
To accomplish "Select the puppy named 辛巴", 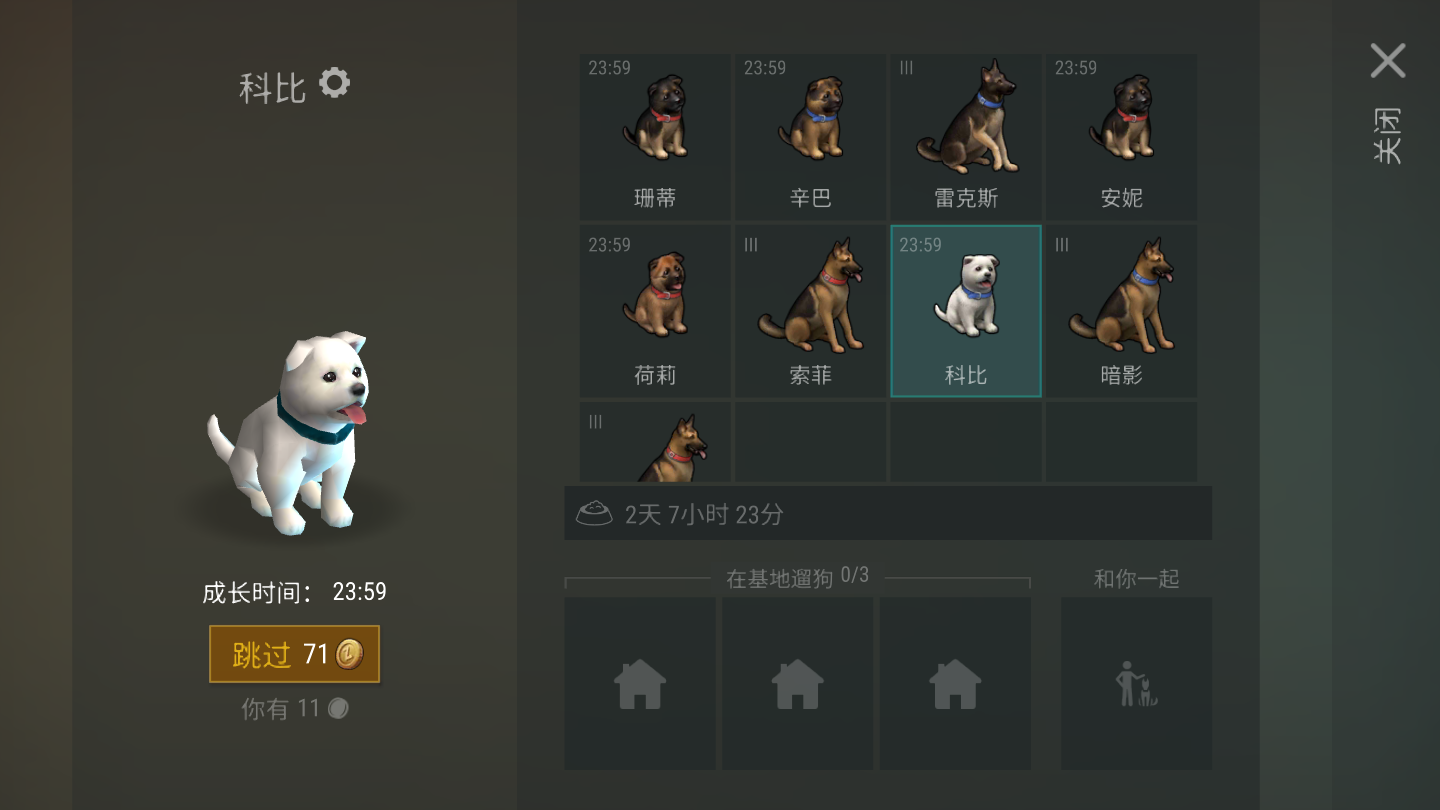I will click(x=811, y=137).
